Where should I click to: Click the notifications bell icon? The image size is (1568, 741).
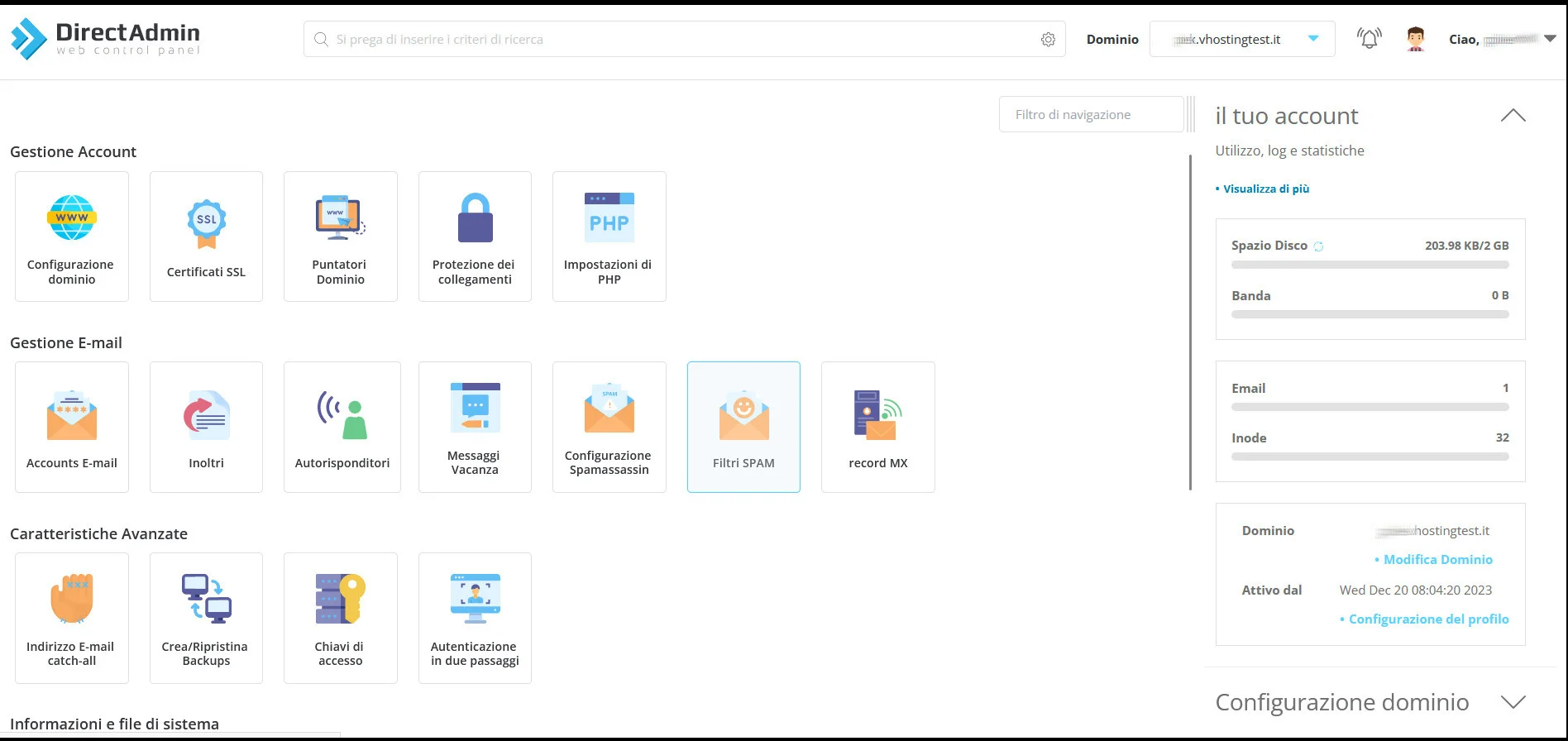[x=1370, y=38]
